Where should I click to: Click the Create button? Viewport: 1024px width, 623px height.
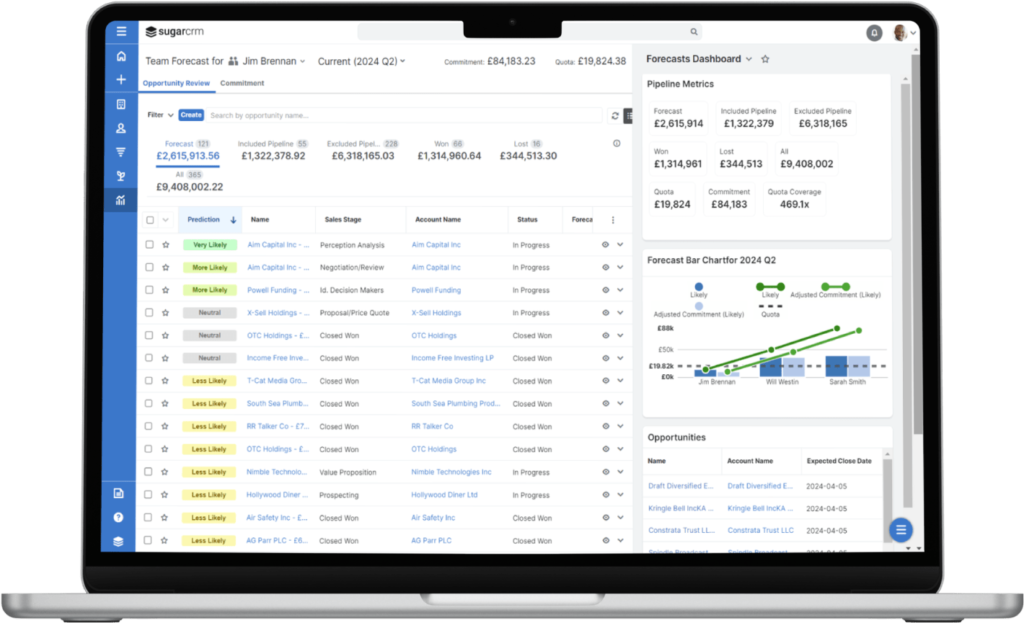pyautogui.click(x=191, y=115)
